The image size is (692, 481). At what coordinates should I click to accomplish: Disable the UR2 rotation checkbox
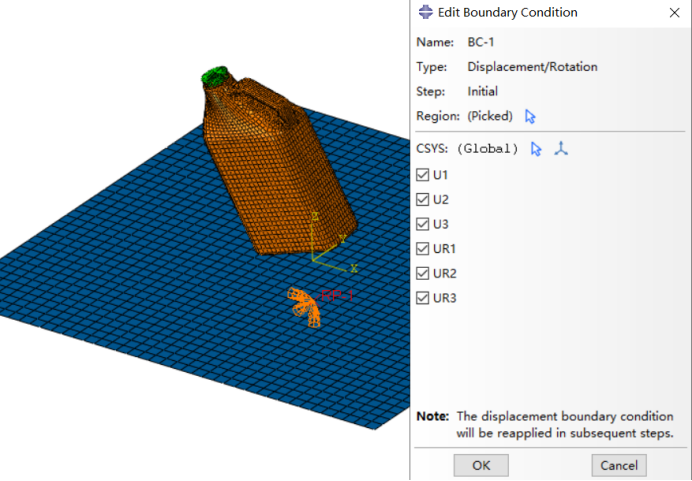422,274
